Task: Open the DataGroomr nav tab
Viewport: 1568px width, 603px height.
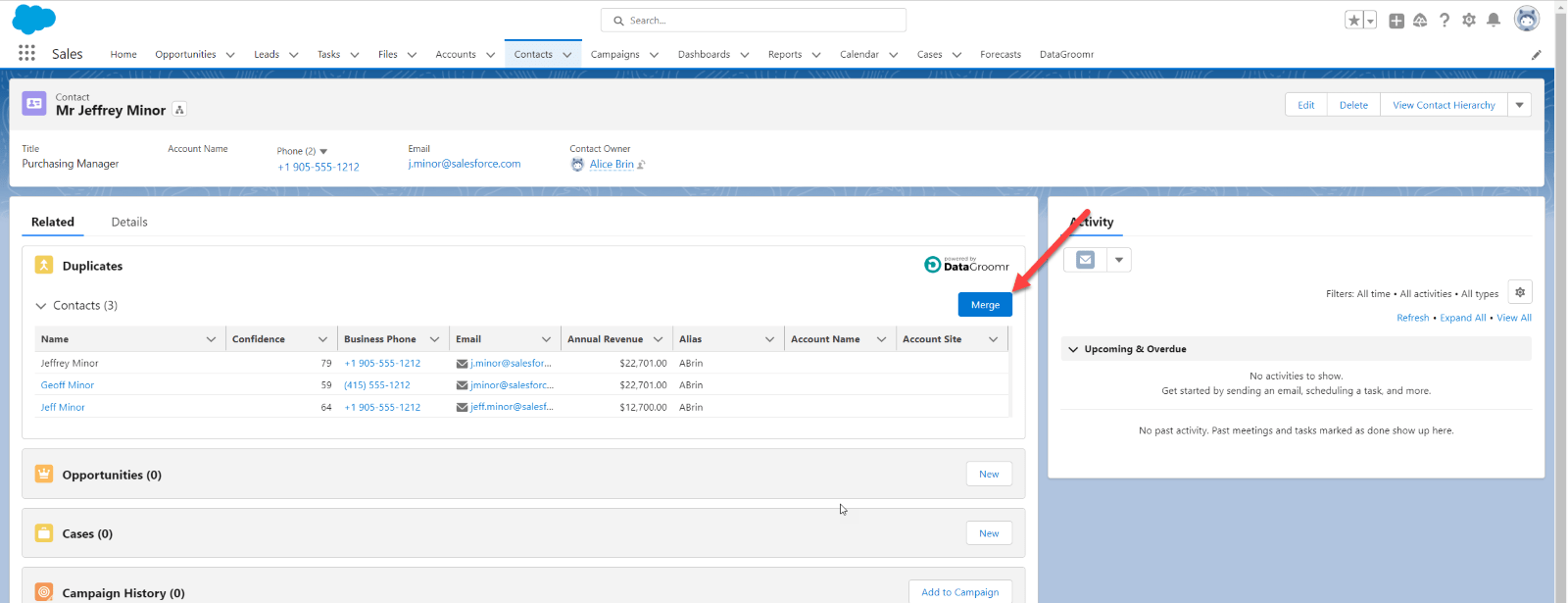Action: pyautogui.click(x=1066, y=55)
